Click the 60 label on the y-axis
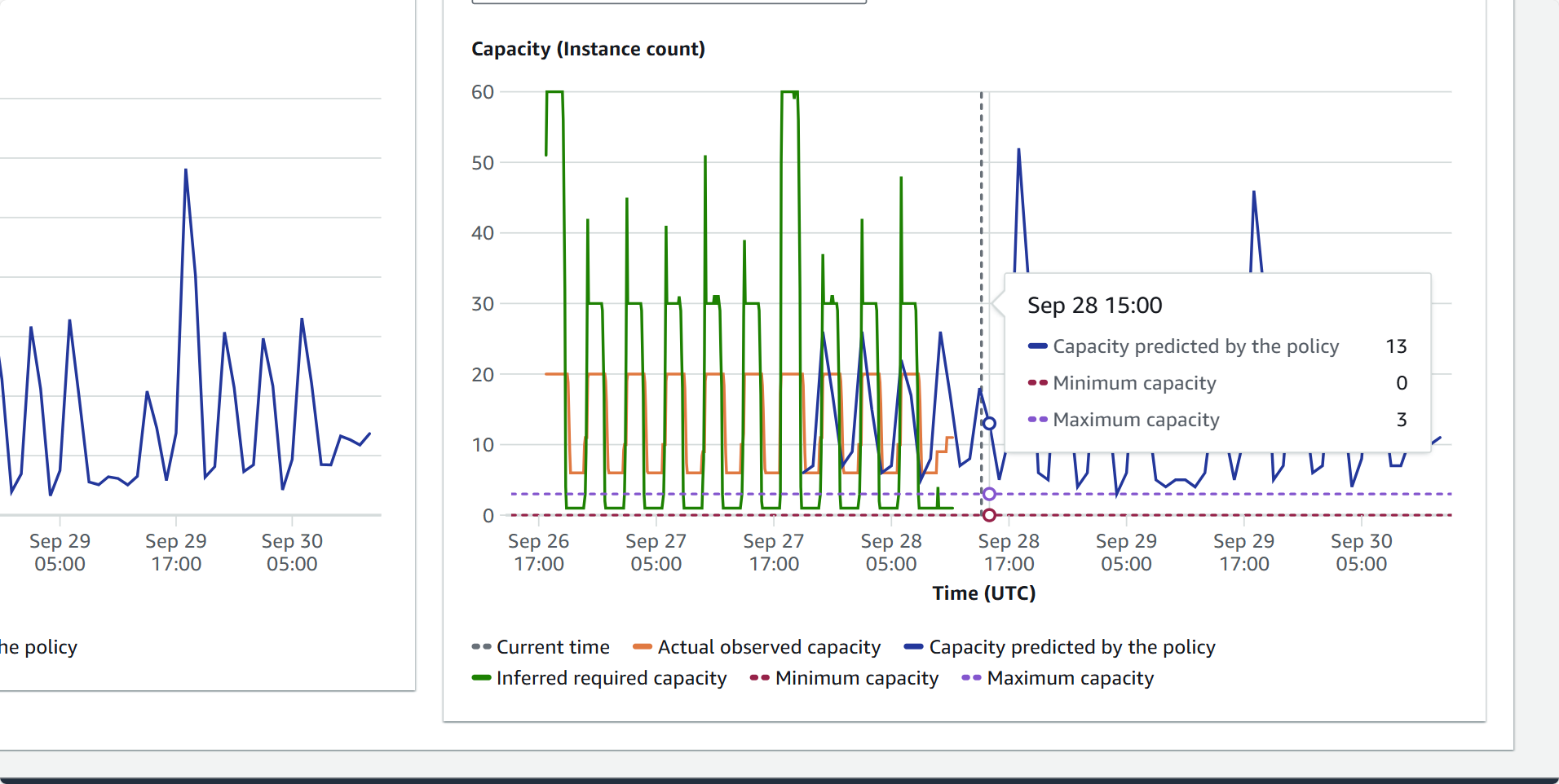Viewport: 1559px width, 784px height. [483, 92]
